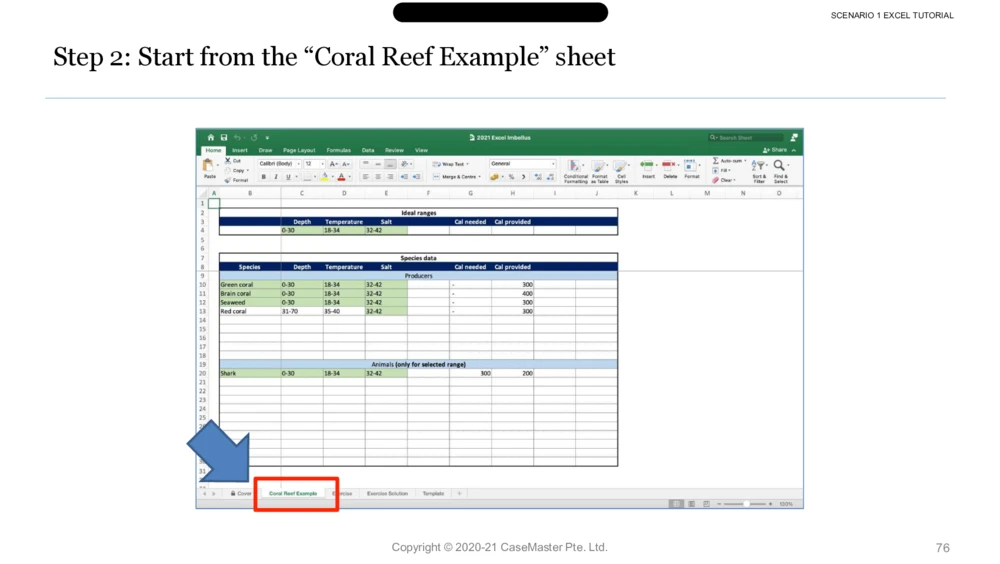Open the Exercise Solution sheet tab
1000x564 pixels.
(x=387, y=494)
